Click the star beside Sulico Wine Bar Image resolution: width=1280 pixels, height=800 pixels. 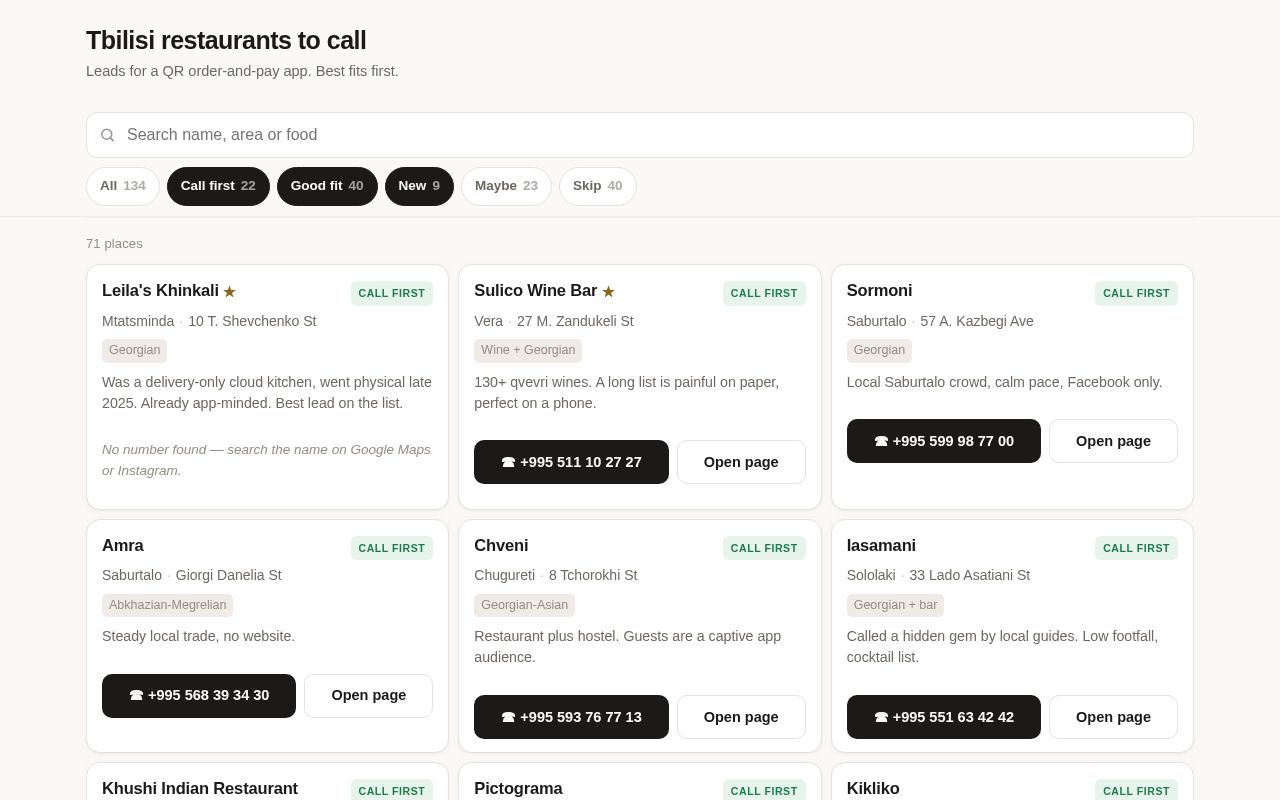[608, 292]
